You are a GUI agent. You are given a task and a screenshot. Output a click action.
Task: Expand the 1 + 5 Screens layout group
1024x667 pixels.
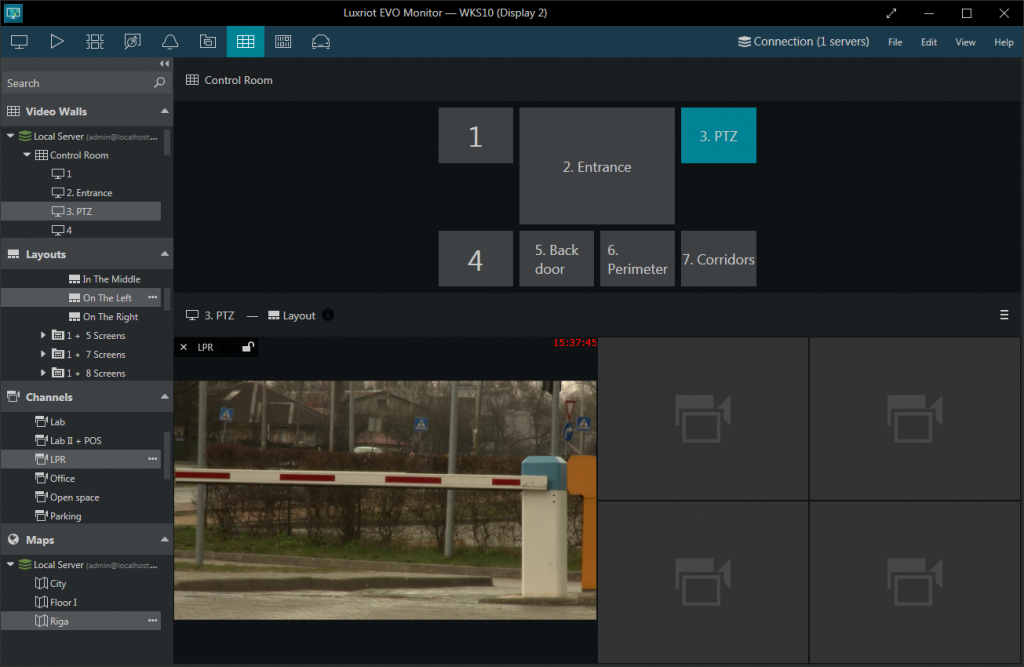point(43,335)
